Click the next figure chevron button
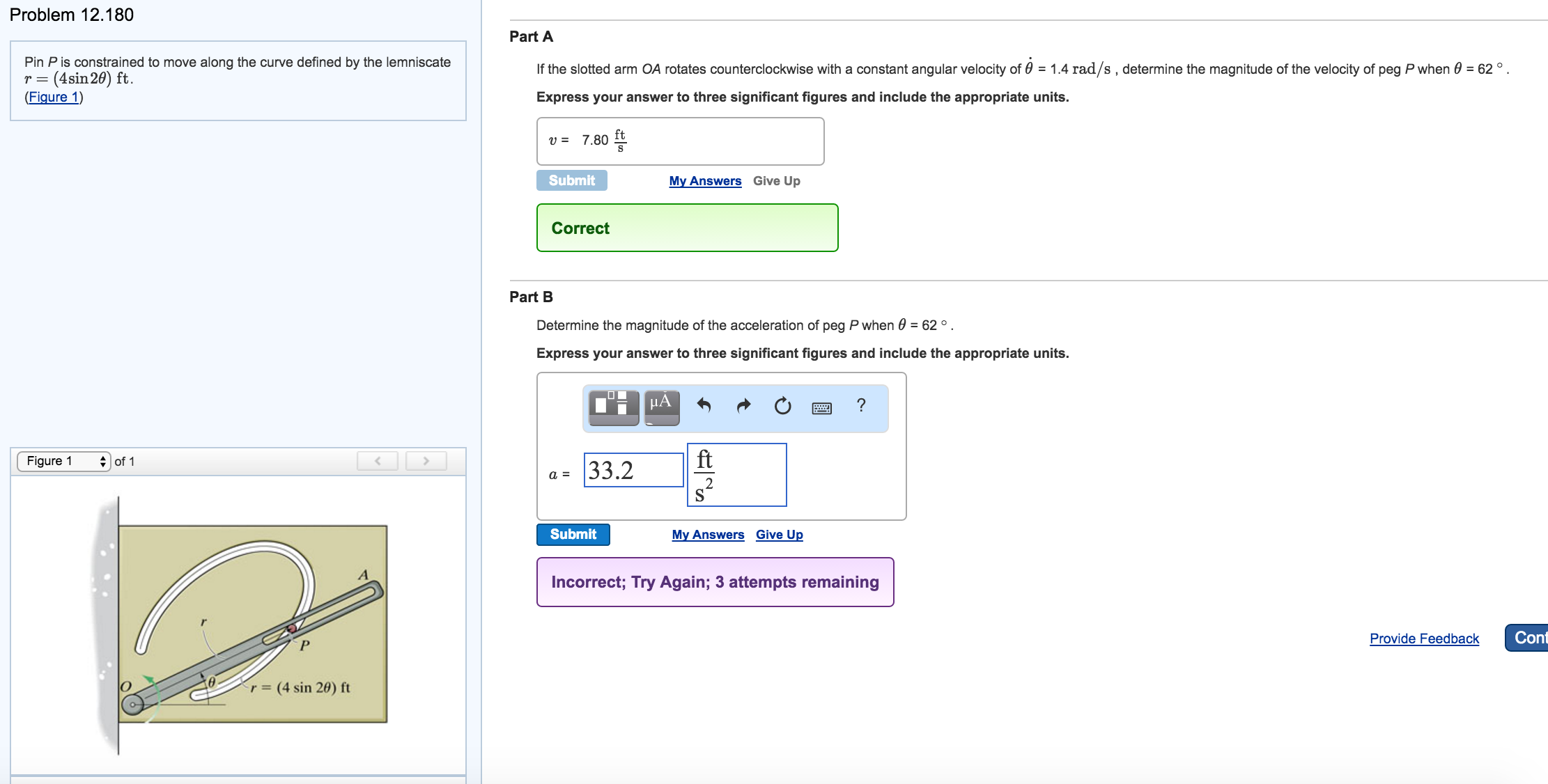 (x=425, y=460)
